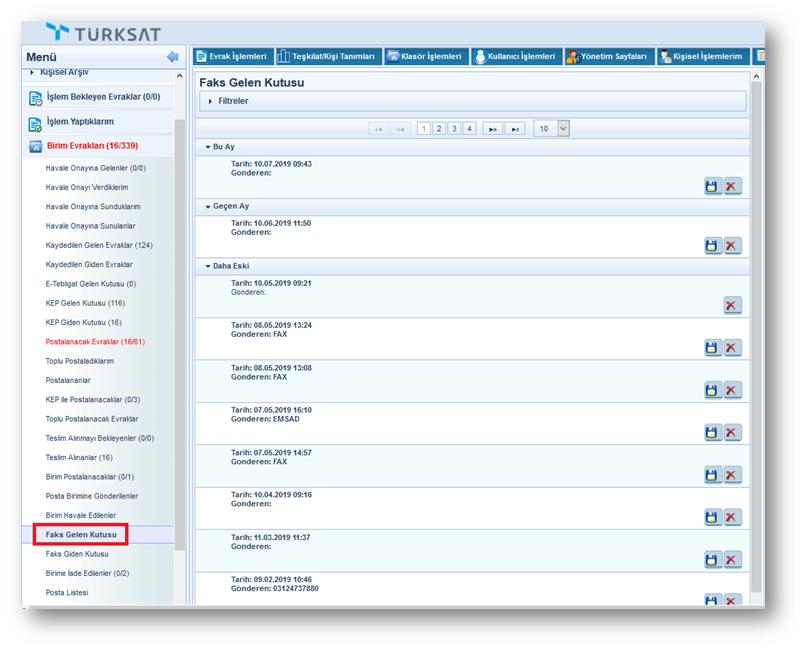The image size is (807, 651).
Task: Go to page 3 of the fax list
Action: point(454,128)
